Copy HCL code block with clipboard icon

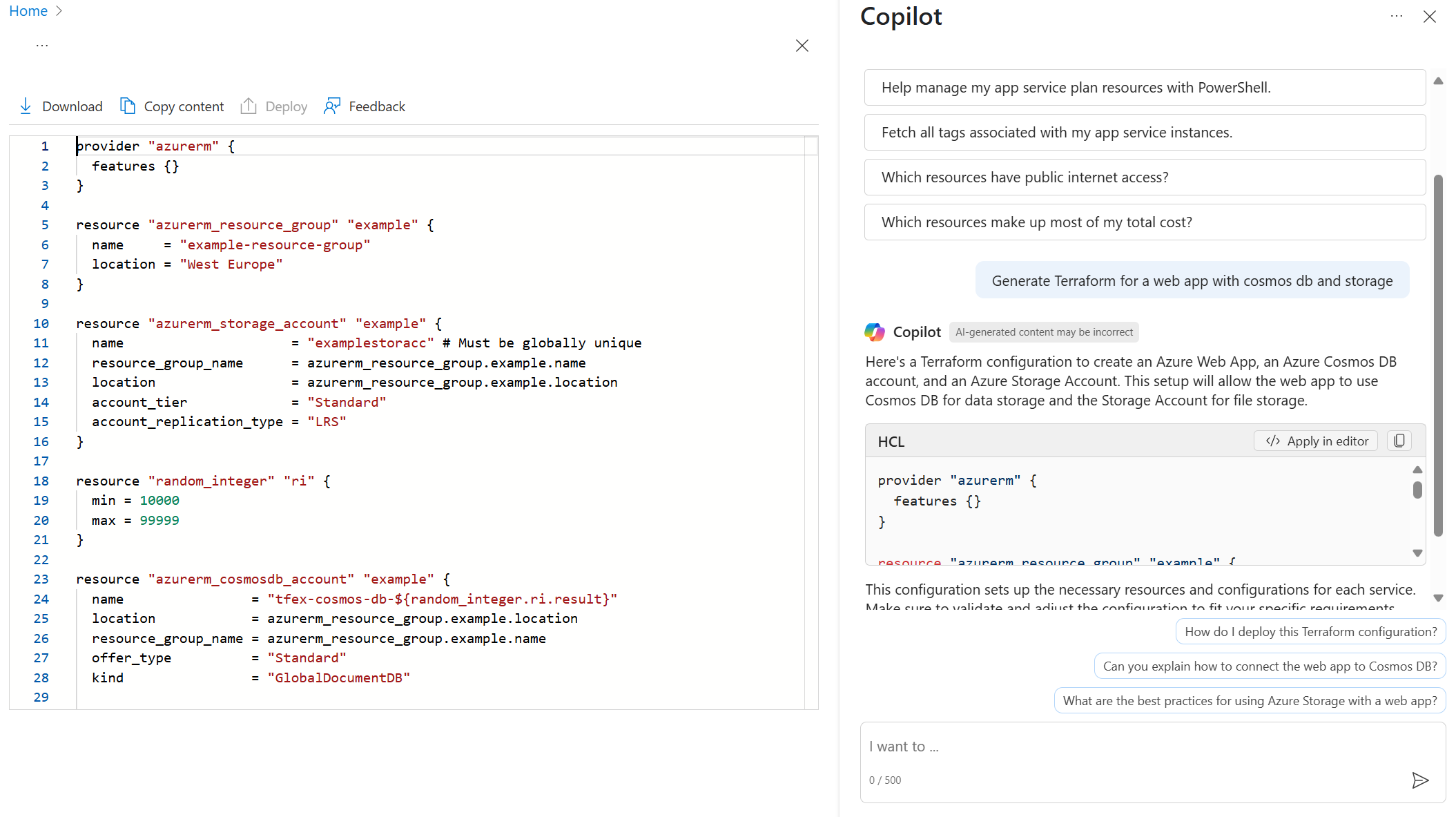pos(1399,441)
